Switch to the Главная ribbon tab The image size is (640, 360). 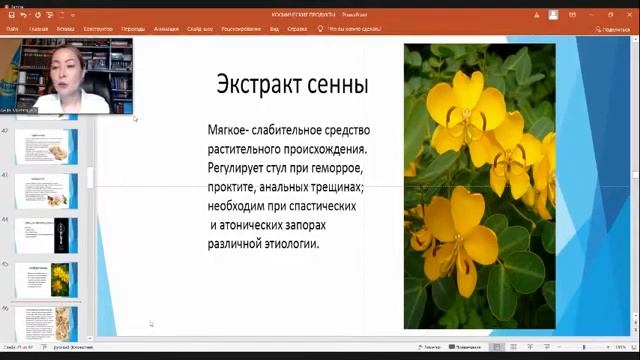click(38, 29)
